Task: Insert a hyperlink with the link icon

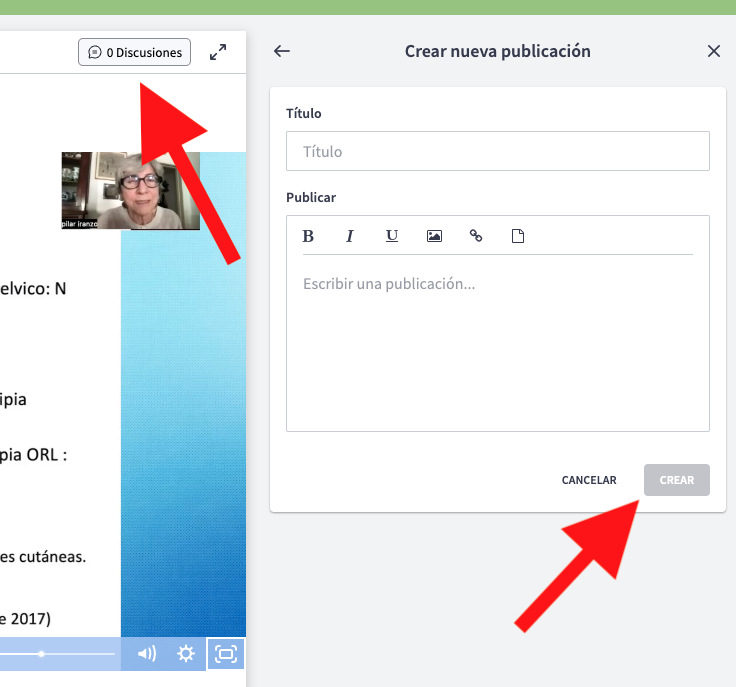Action: 476,236
